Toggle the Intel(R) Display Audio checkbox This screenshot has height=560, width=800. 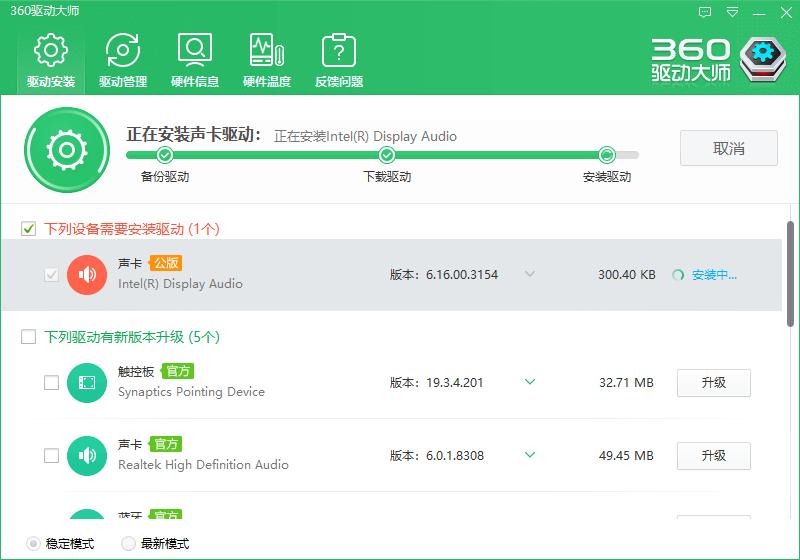(x=51, y=275)
